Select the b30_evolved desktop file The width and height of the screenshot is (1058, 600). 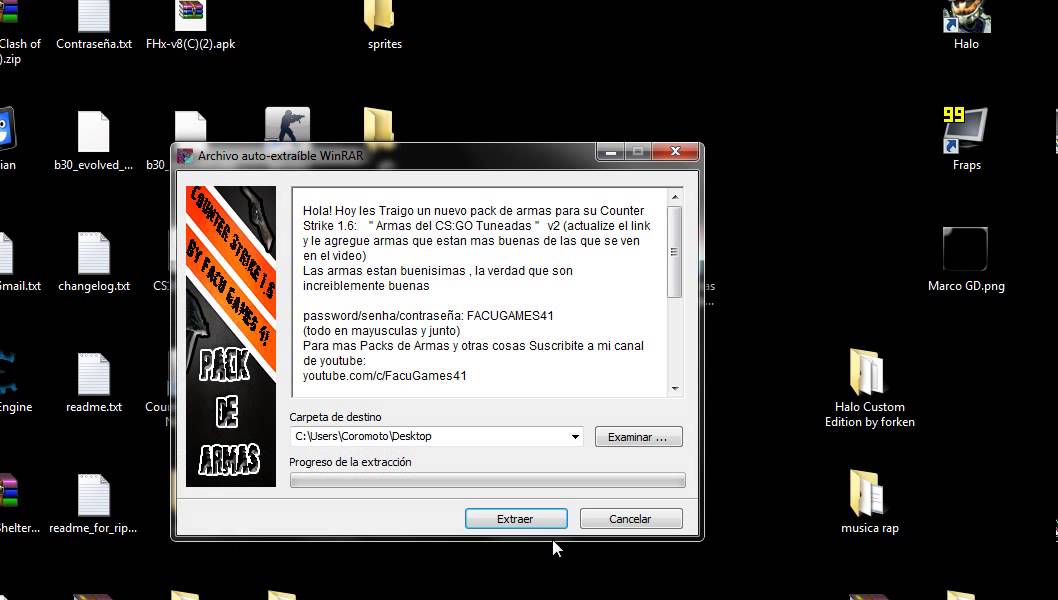click(94, 140)
